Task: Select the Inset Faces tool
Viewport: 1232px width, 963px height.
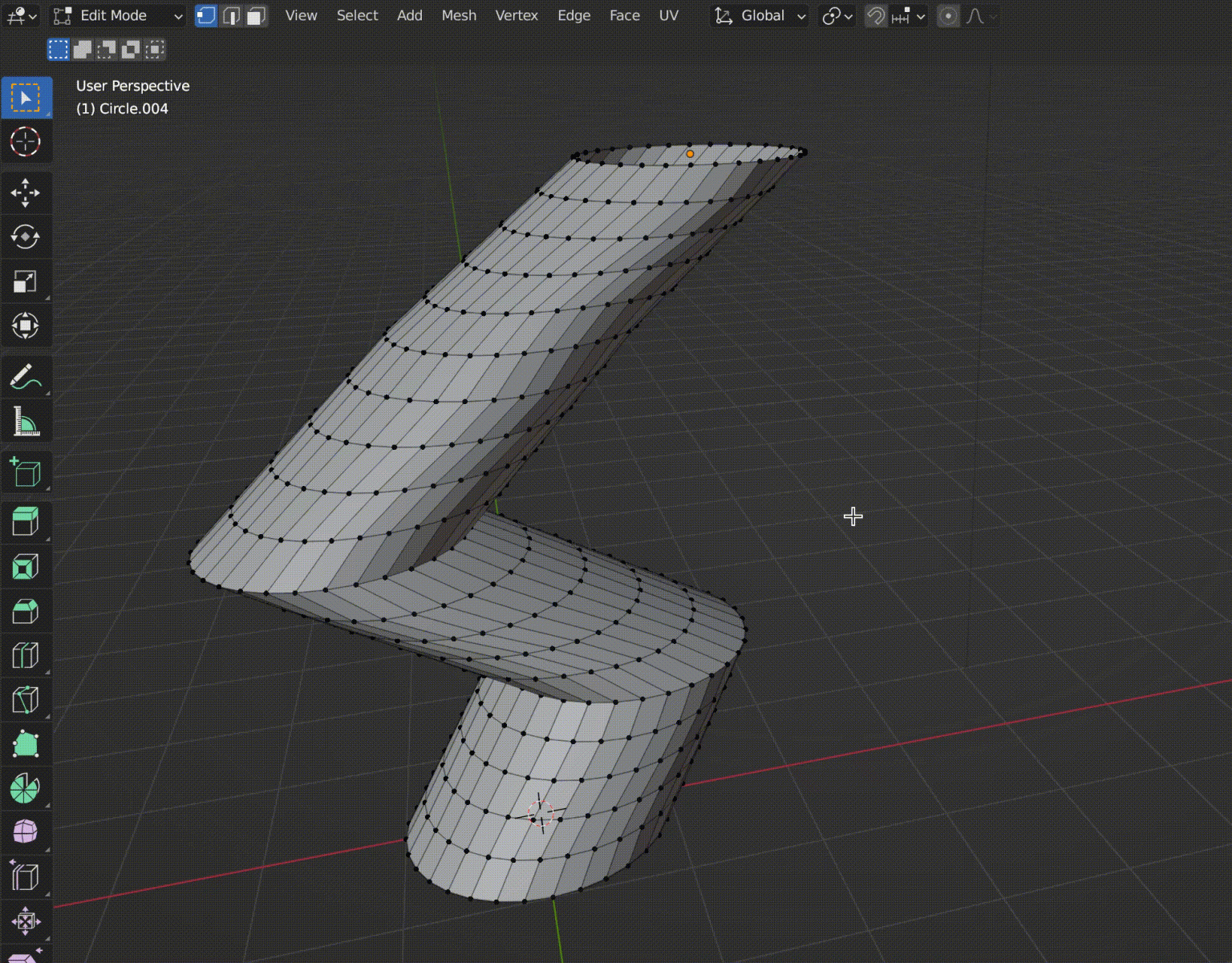Action: 26,567
